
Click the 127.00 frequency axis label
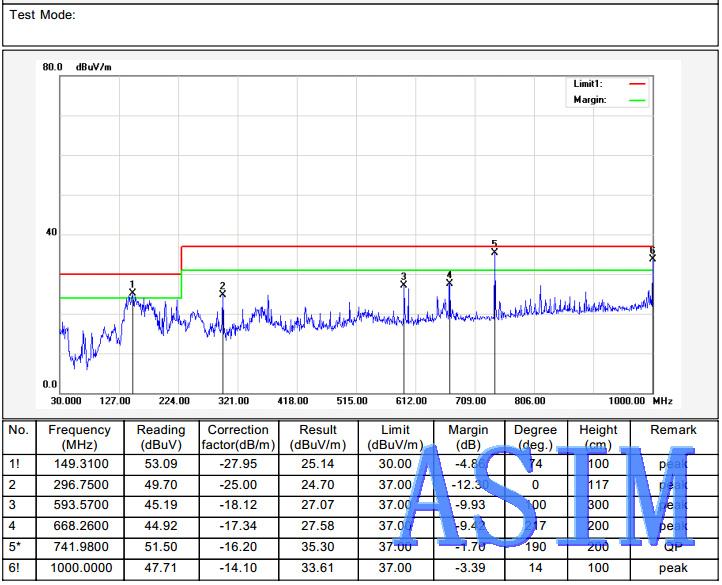(x=115, y=401)
